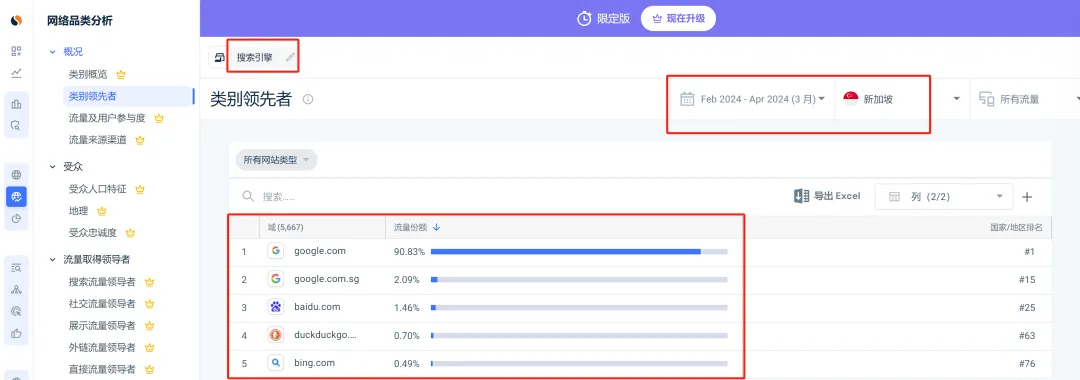Image resolution: width=1080 pixels, height=380 pixels.
Task: Click the bar chart icon in sidebar
Action: pyautogui.click(x=17, y=105)
